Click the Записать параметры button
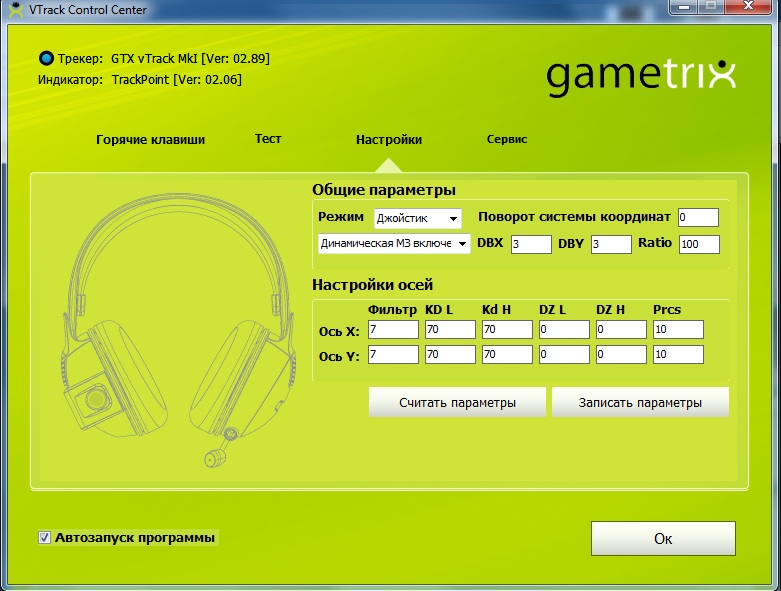781x591 pixels. (640, 402)
